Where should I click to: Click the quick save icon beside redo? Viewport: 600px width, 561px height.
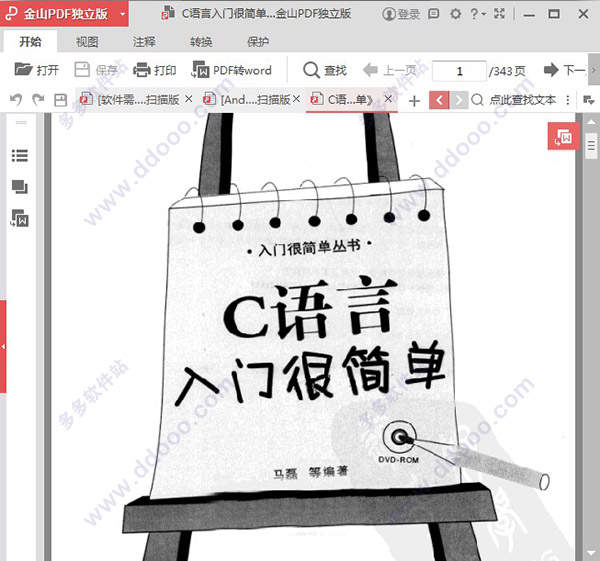click(x=60, y=100)
